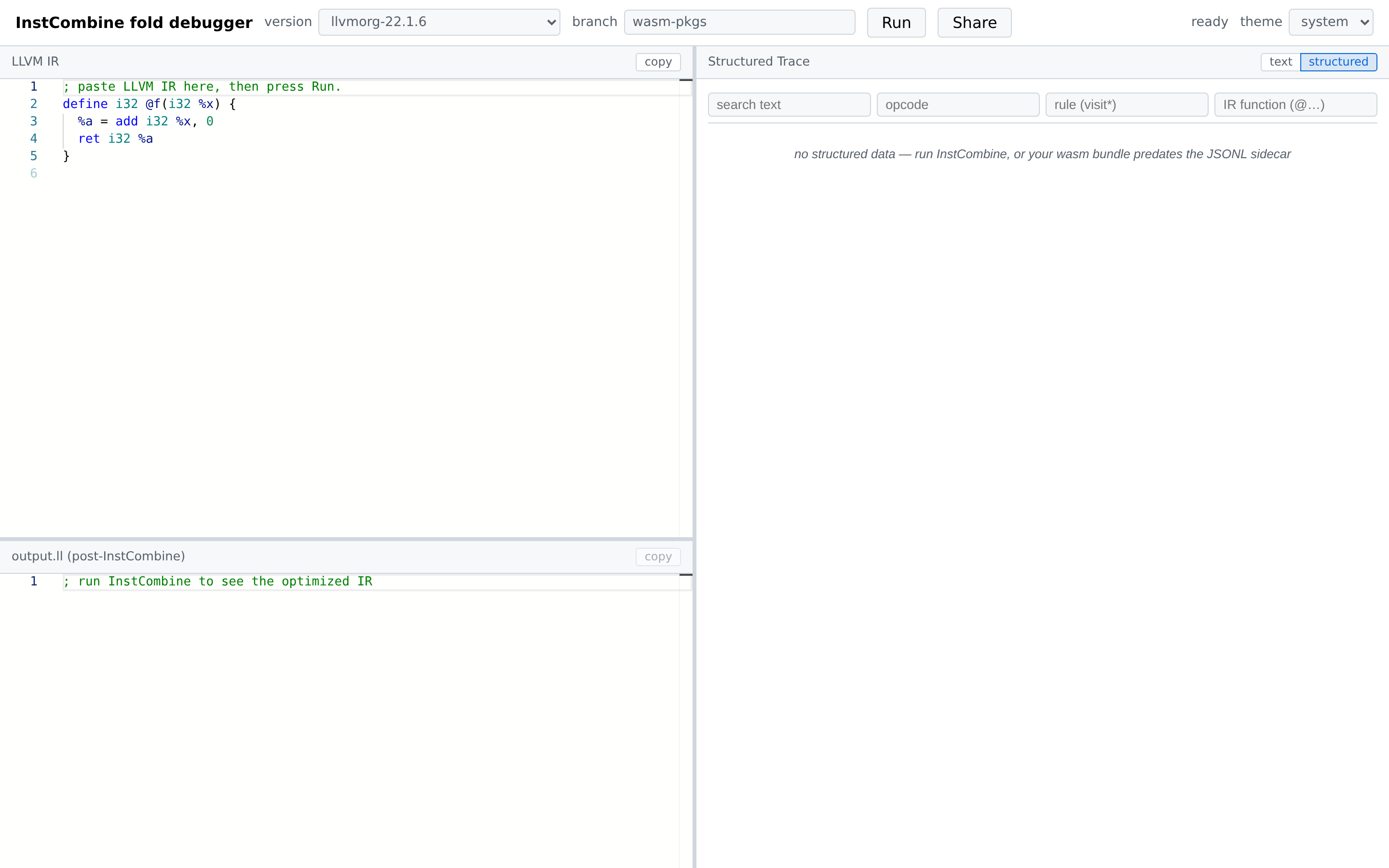Click the Share button
Viewport: 1389px width, 868px height.
[974, 23]
